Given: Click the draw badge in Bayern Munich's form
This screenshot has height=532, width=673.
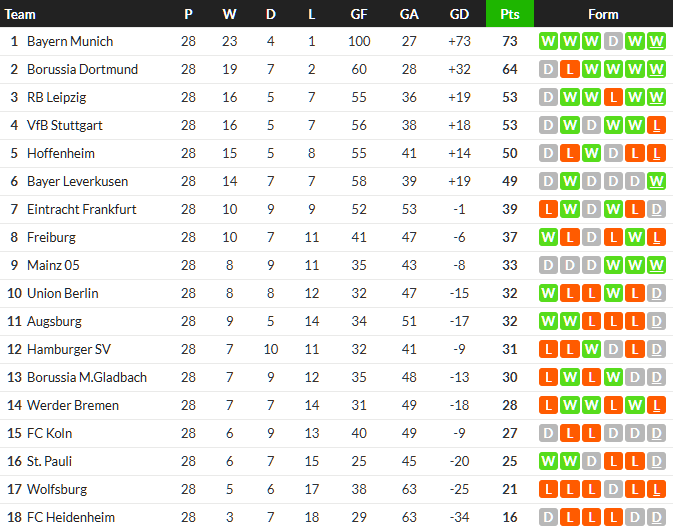Looking at the screenshot, I should (613, 42).
